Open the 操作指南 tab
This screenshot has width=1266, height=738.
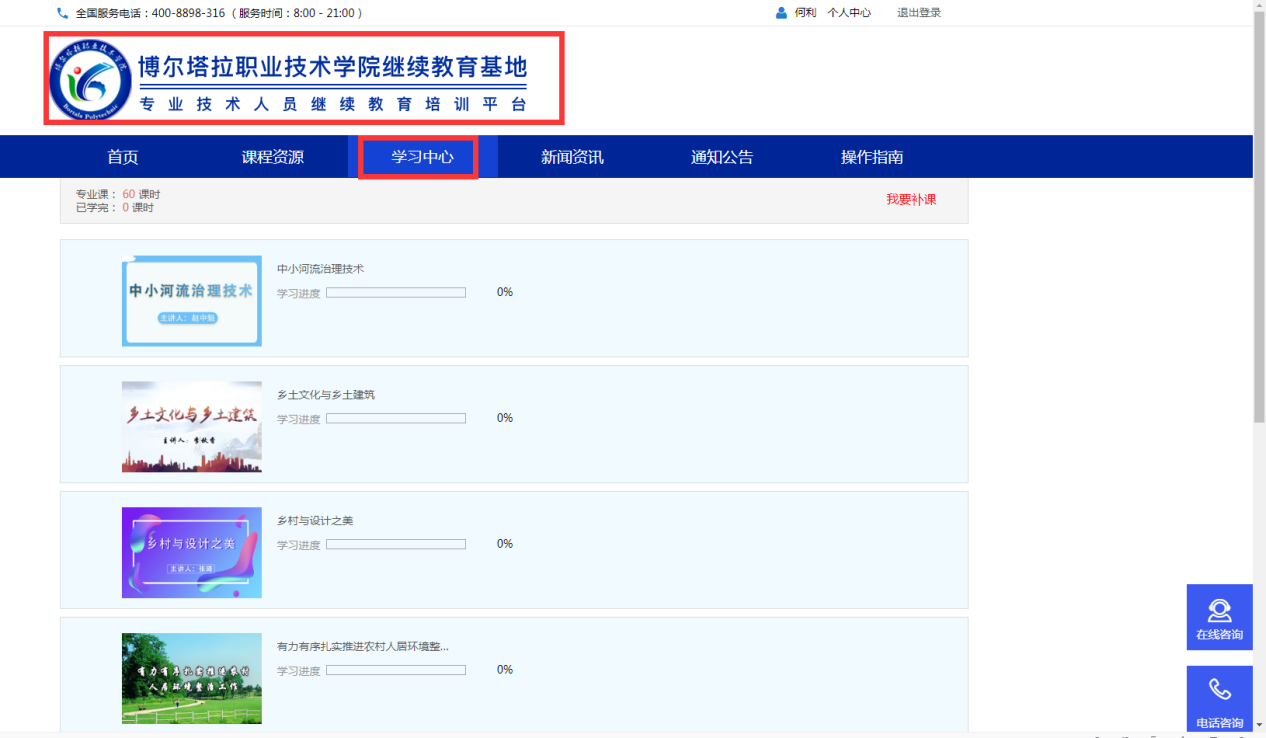pyautogui.click(x=872, y=157)
